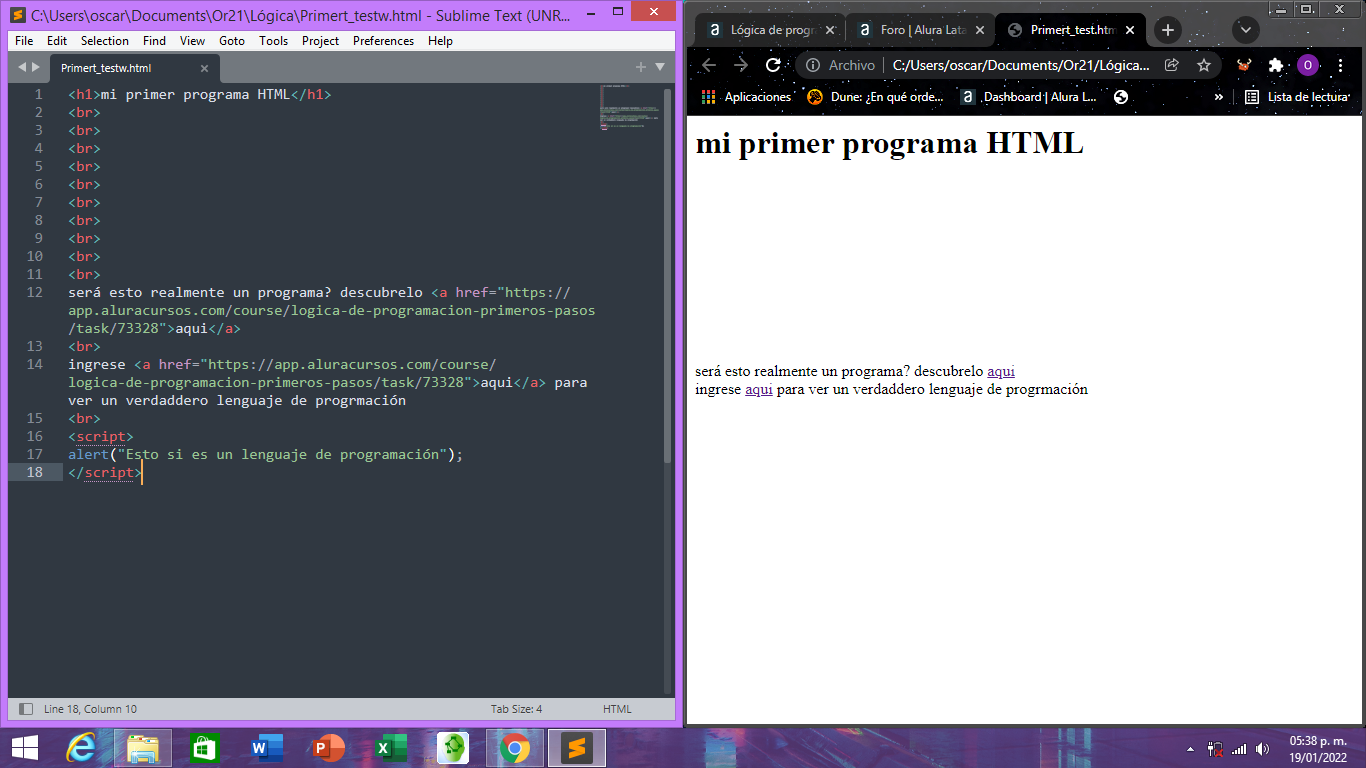The width and height of the screenshot is (1366, 768).
Task: Open a new Chrome tab
Action: (1168, 30)
